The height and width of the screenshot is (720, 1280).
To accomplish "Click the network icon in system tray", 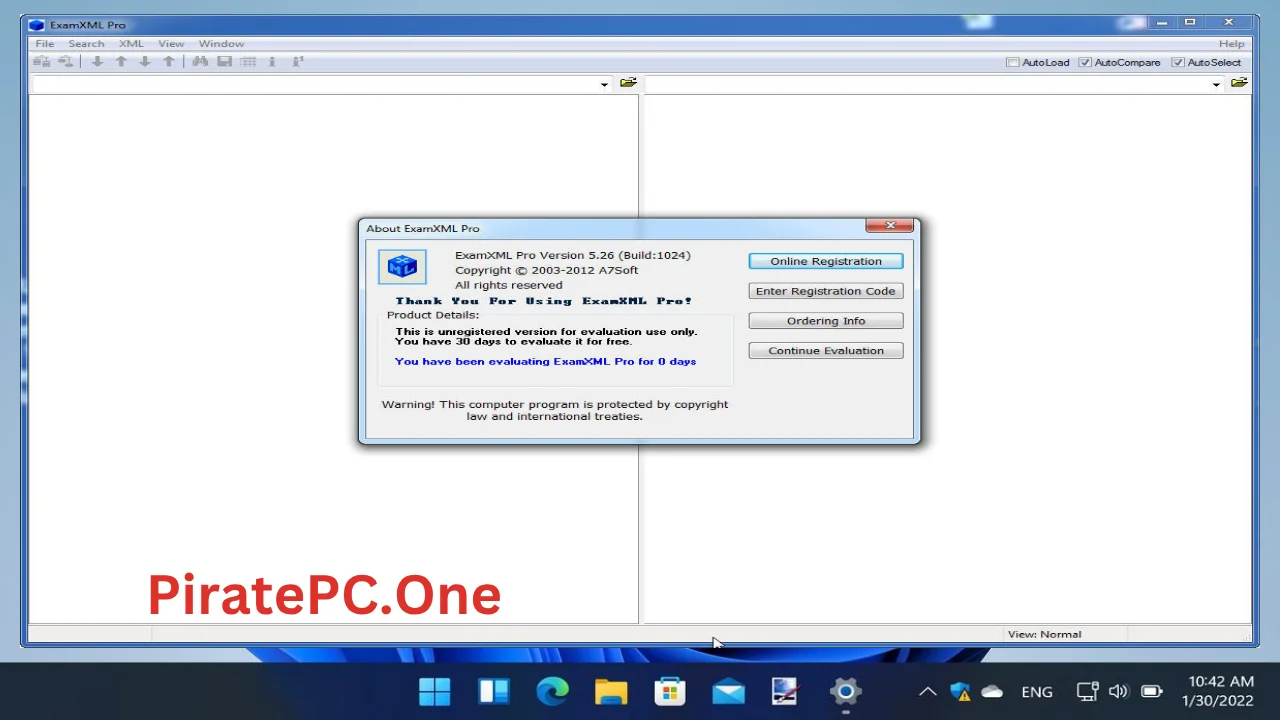I will [1088, 691].
